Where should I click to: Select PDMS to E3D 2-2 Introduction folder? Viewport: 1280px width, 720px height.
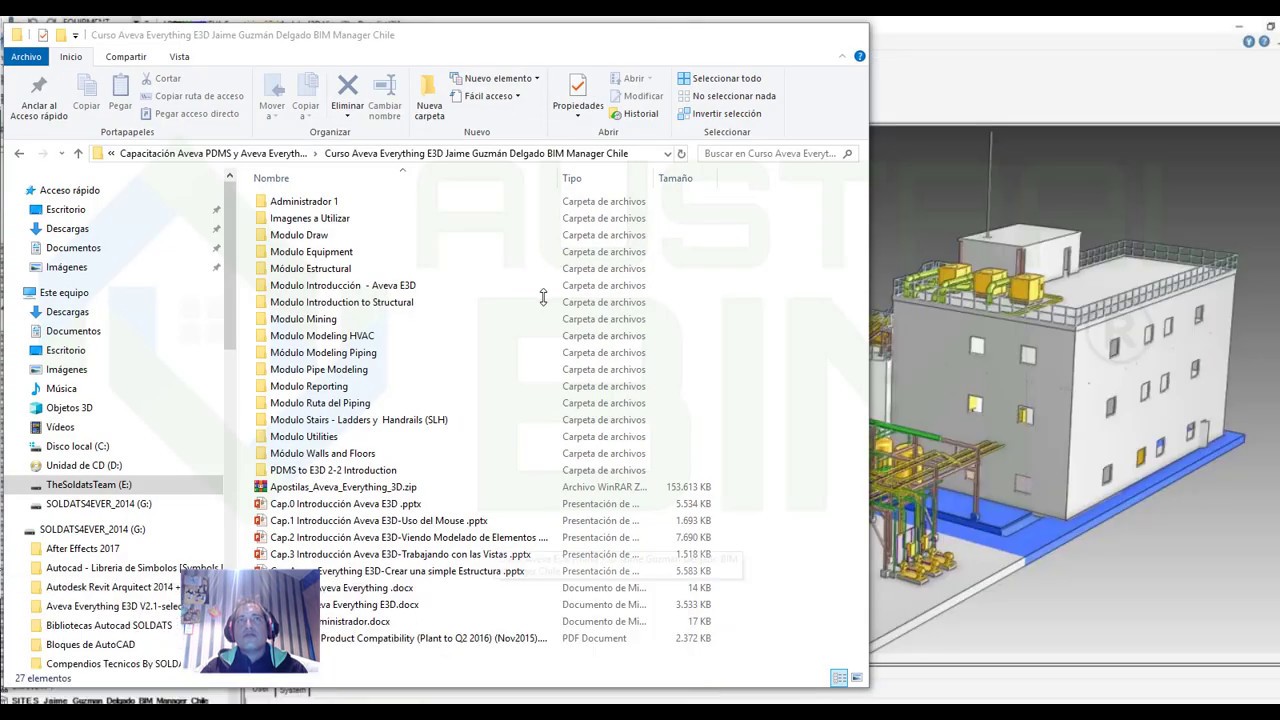click(x=333, y=470)
